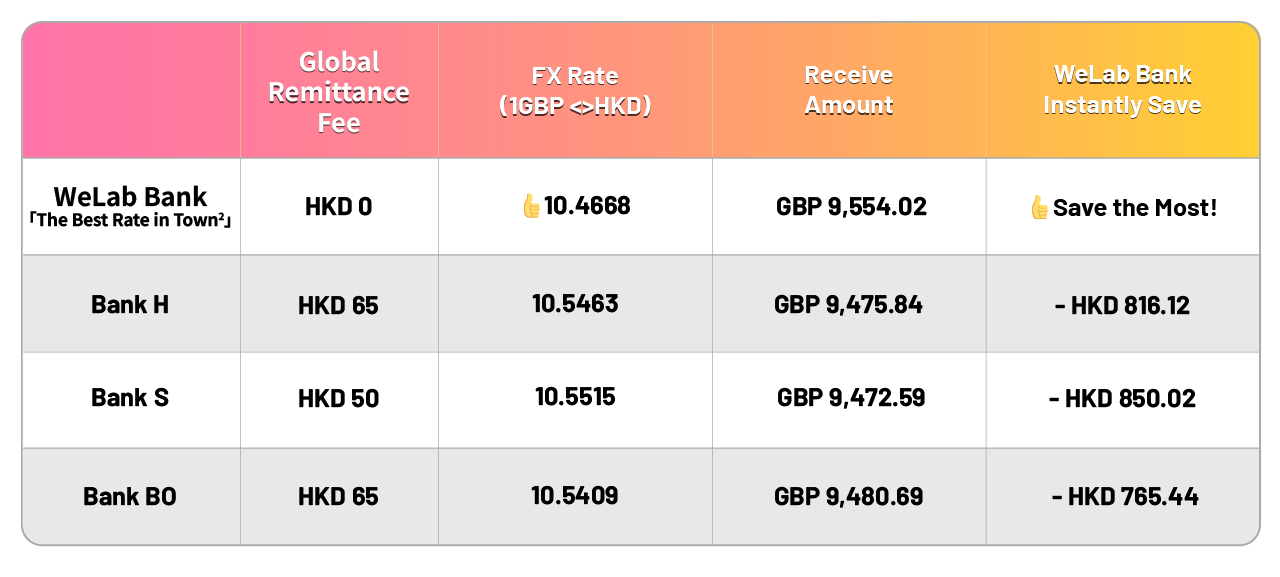Select Bank S's HKD 50 fee cell
Screen dimensions: 1280x577
coord(339,399)
